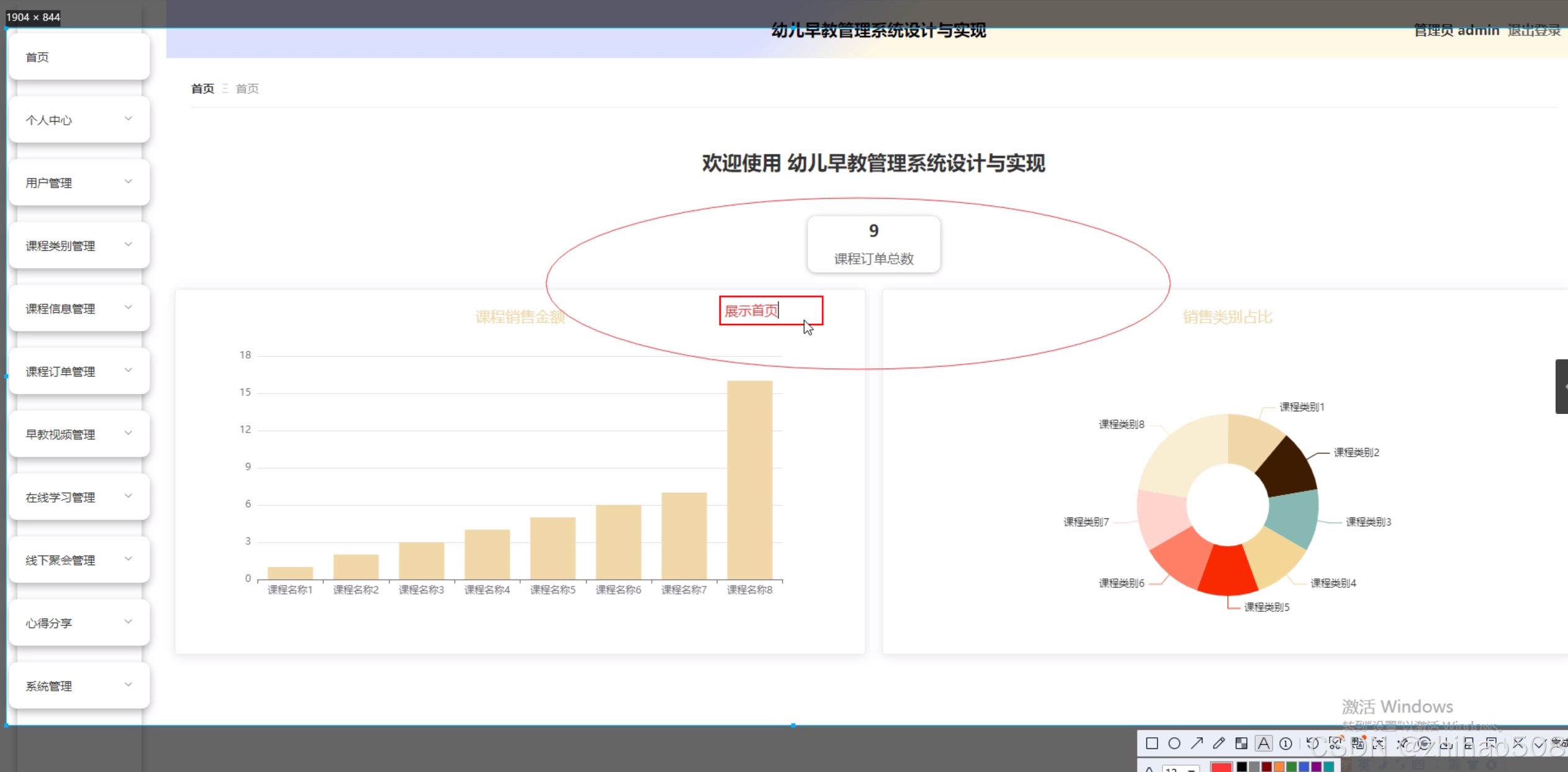This screenshot has height=772, width=1568.
Task: Open the font size dropdown
Action: click(1191, 770)
